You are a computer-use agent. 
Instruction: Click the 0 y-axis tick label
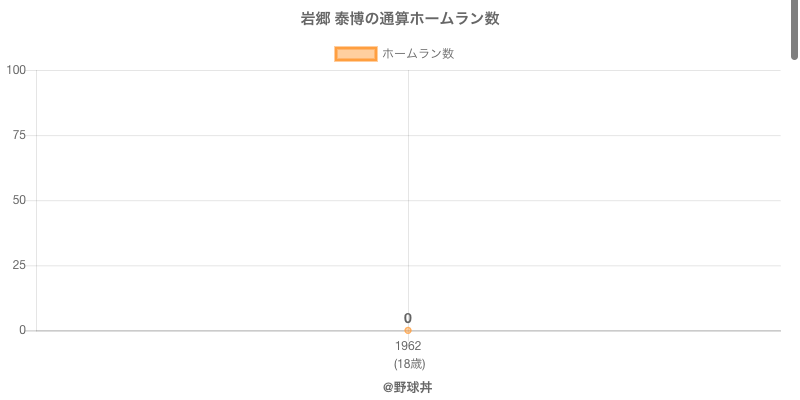(22, 330)
